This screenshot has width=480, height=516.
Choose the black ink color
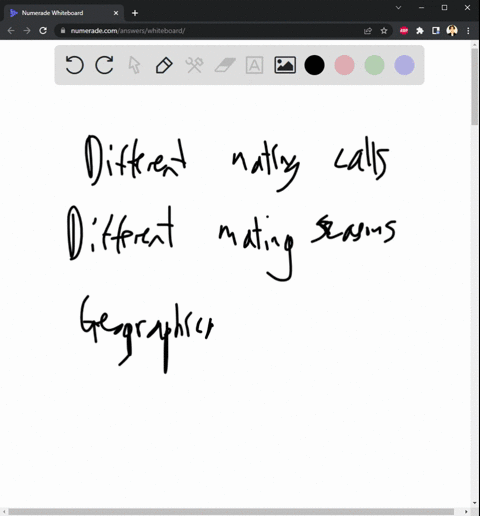pyautogui.click(x=314, y=65)
